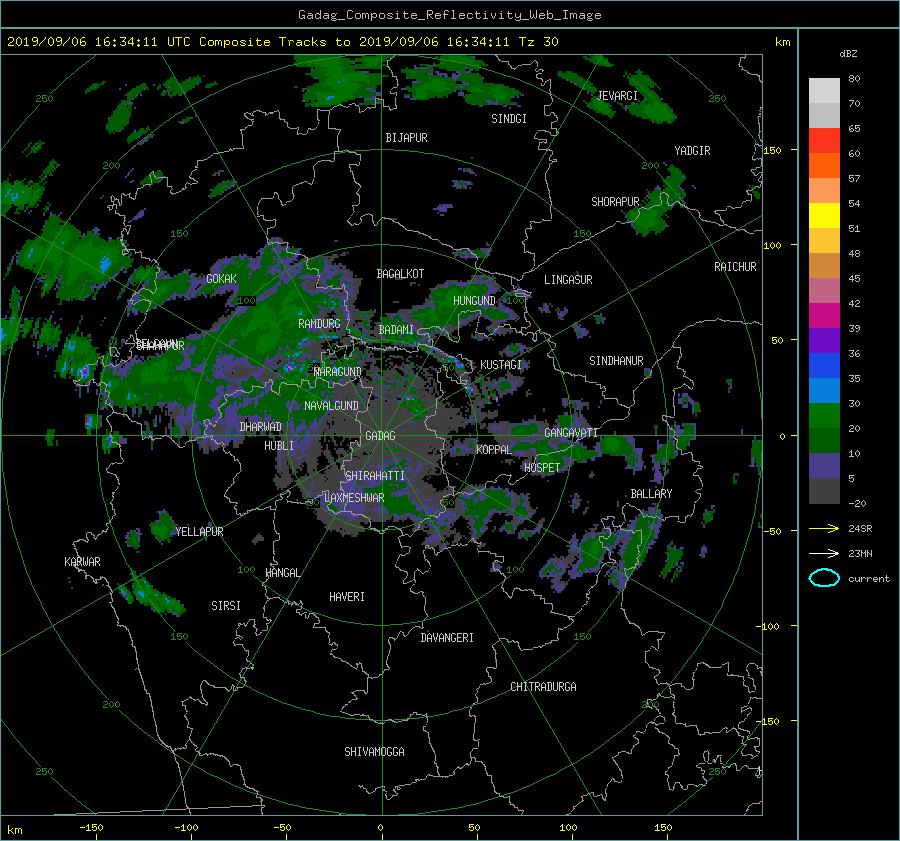Screen dimensions: 900x841
Task: Select the magenta 39 dBZ legend swatch
Action: [824, 315]
